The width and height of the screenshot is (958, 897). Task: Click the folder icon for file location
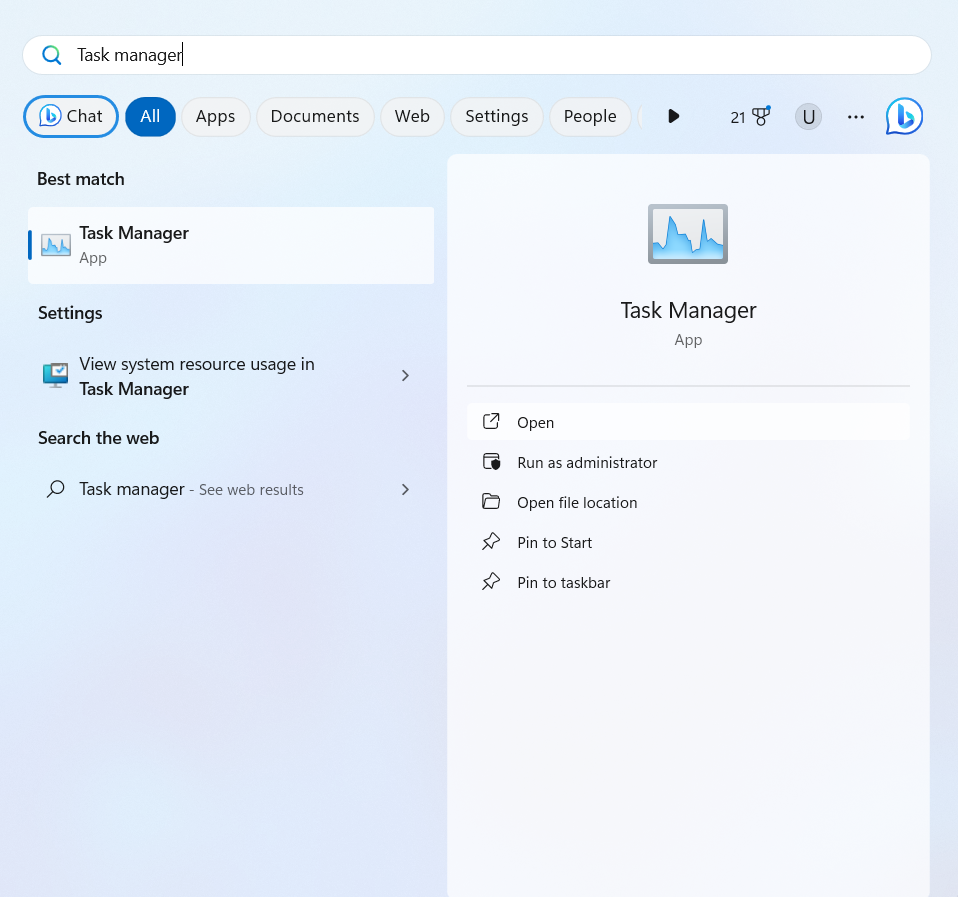(x=491, y=502)
